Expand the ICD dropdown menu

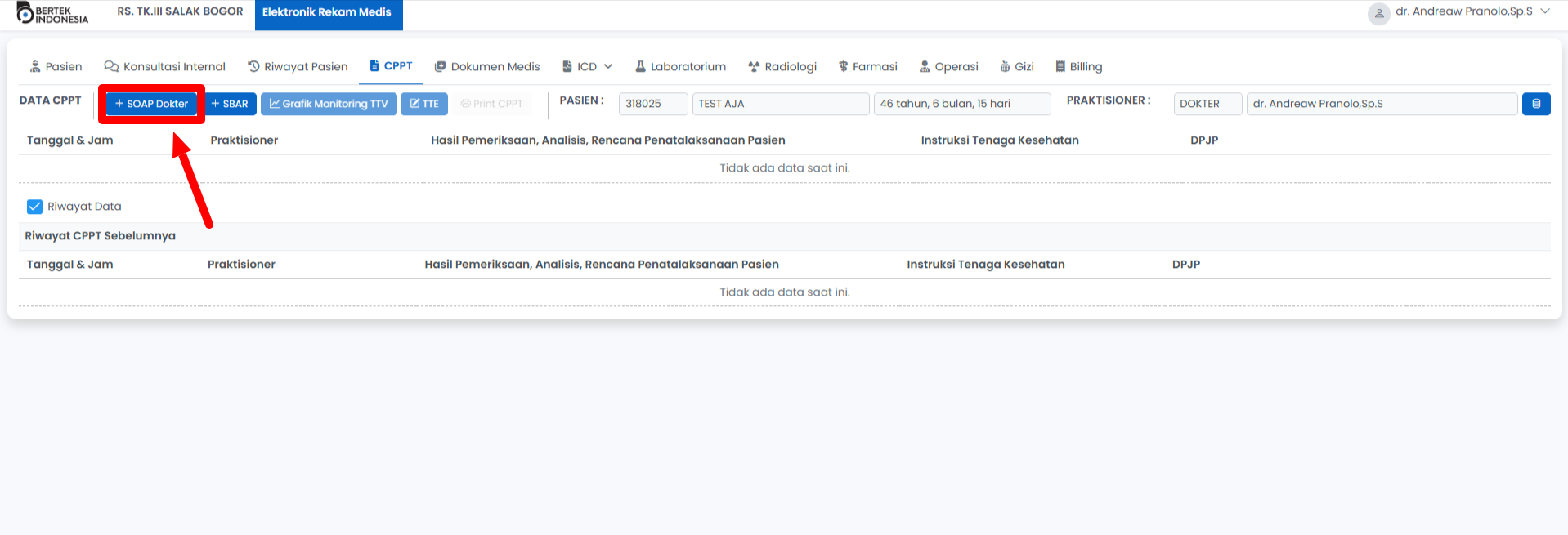pyautogui.click(x=587, y=67)
